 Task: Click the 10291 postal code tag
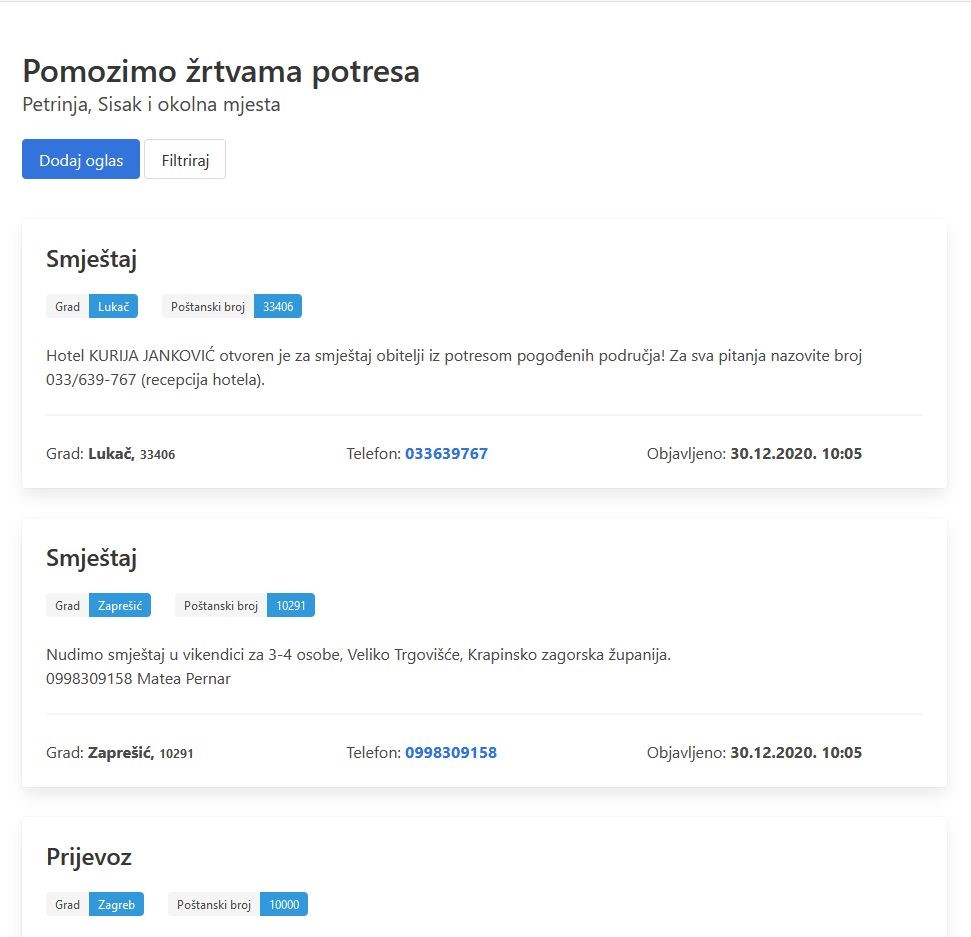[290, 606]
